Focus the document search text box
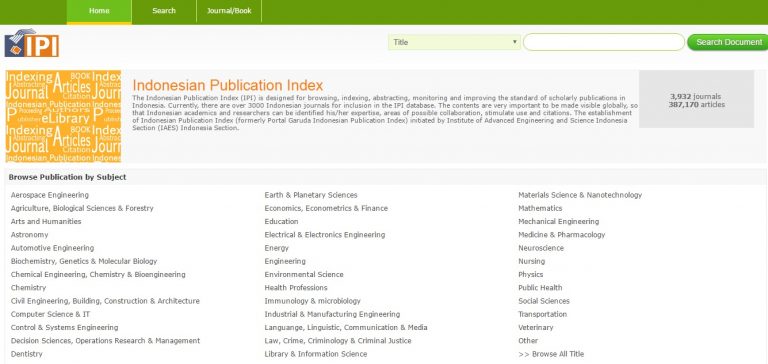Screen dimensions: 768x364 (603, 42)
